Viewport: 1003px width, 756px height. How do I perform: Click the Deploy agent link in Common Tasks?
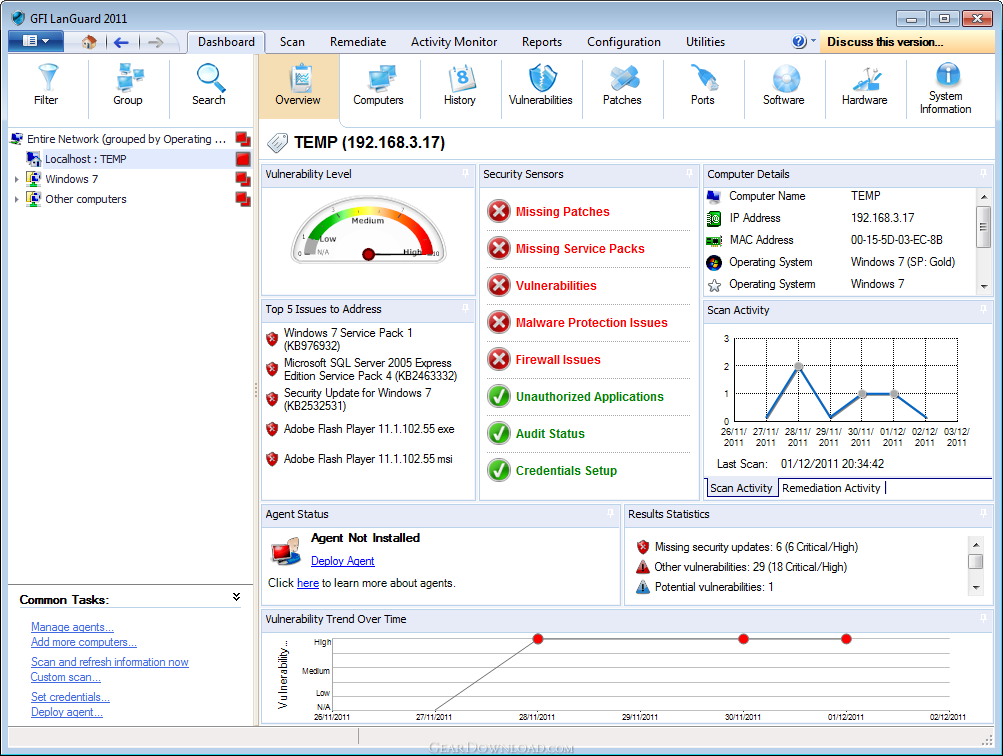(x=67, y=713)
